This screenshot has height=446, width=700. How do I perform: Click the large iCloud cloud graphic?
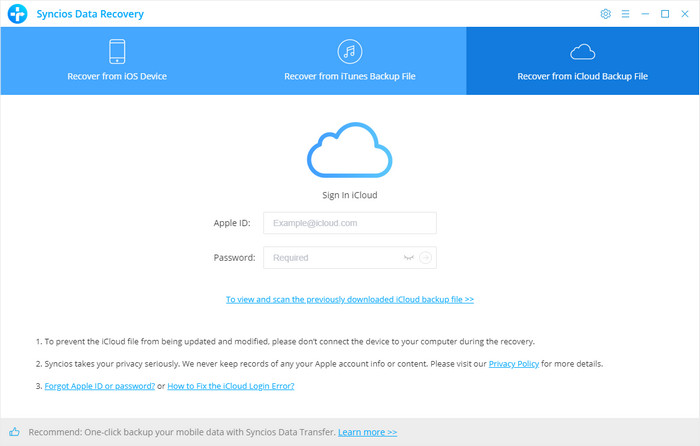point(350,150)
